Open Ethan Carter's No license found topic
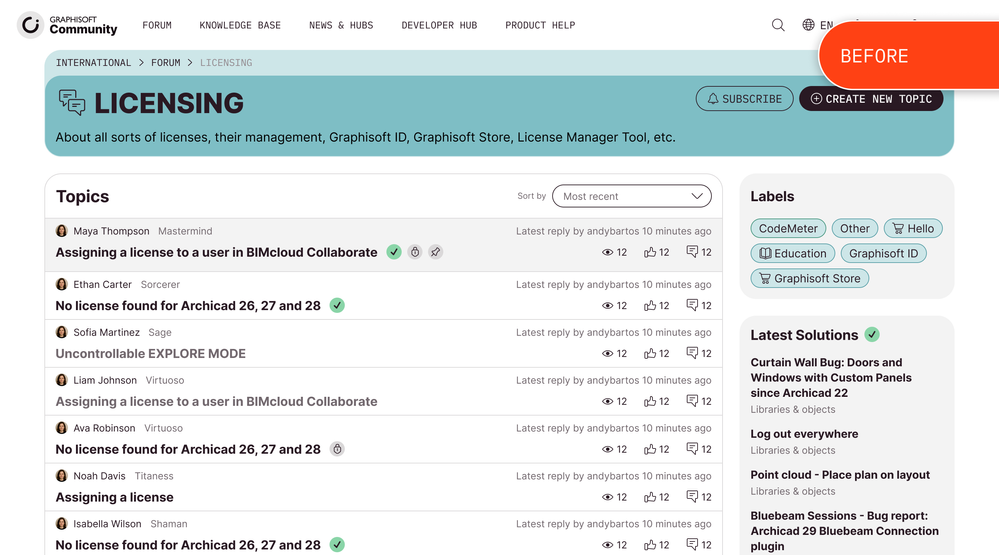The height and width of the screenshot is (555, 999). click(188, 306)
